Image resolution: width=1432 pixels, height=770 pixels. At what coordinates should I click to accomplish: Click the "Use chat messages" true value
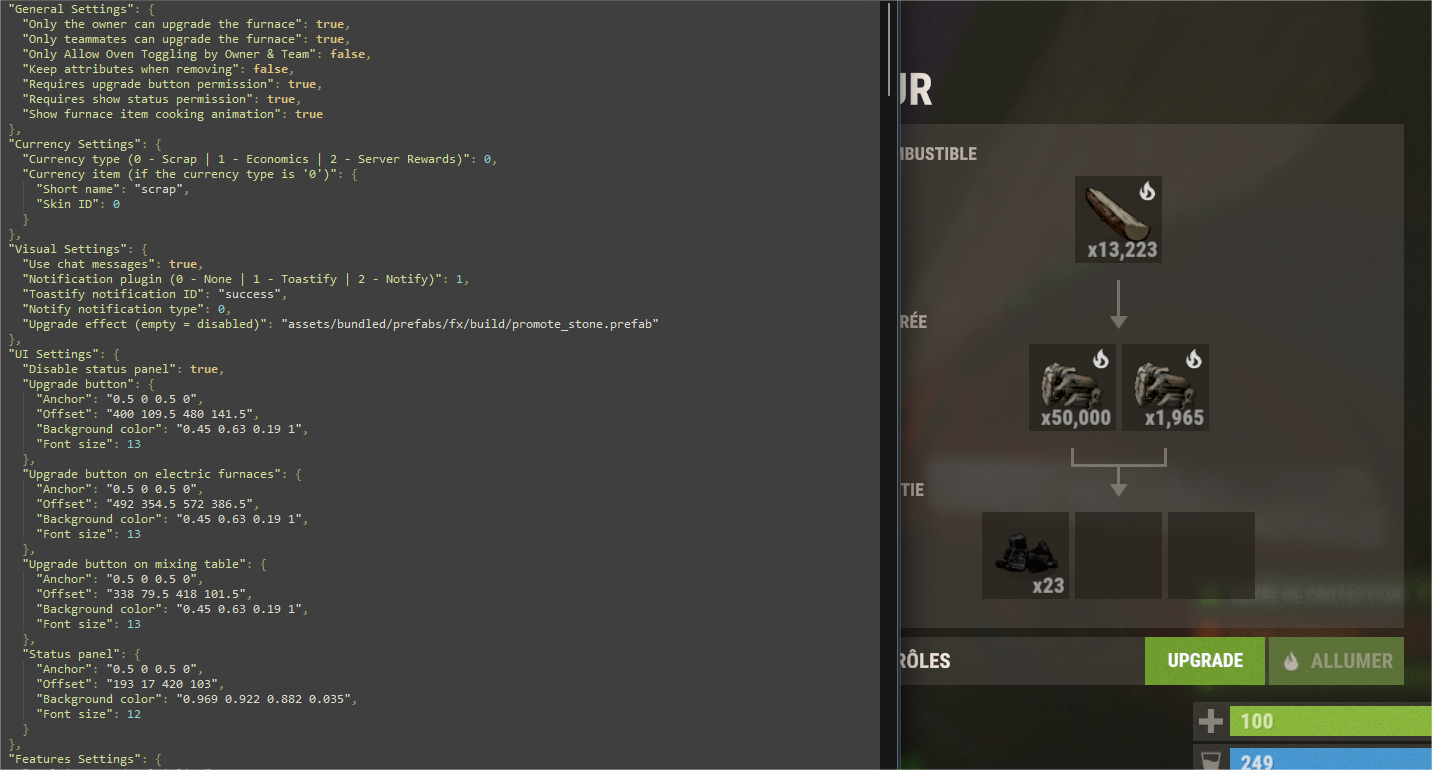(x=183, y=264)
